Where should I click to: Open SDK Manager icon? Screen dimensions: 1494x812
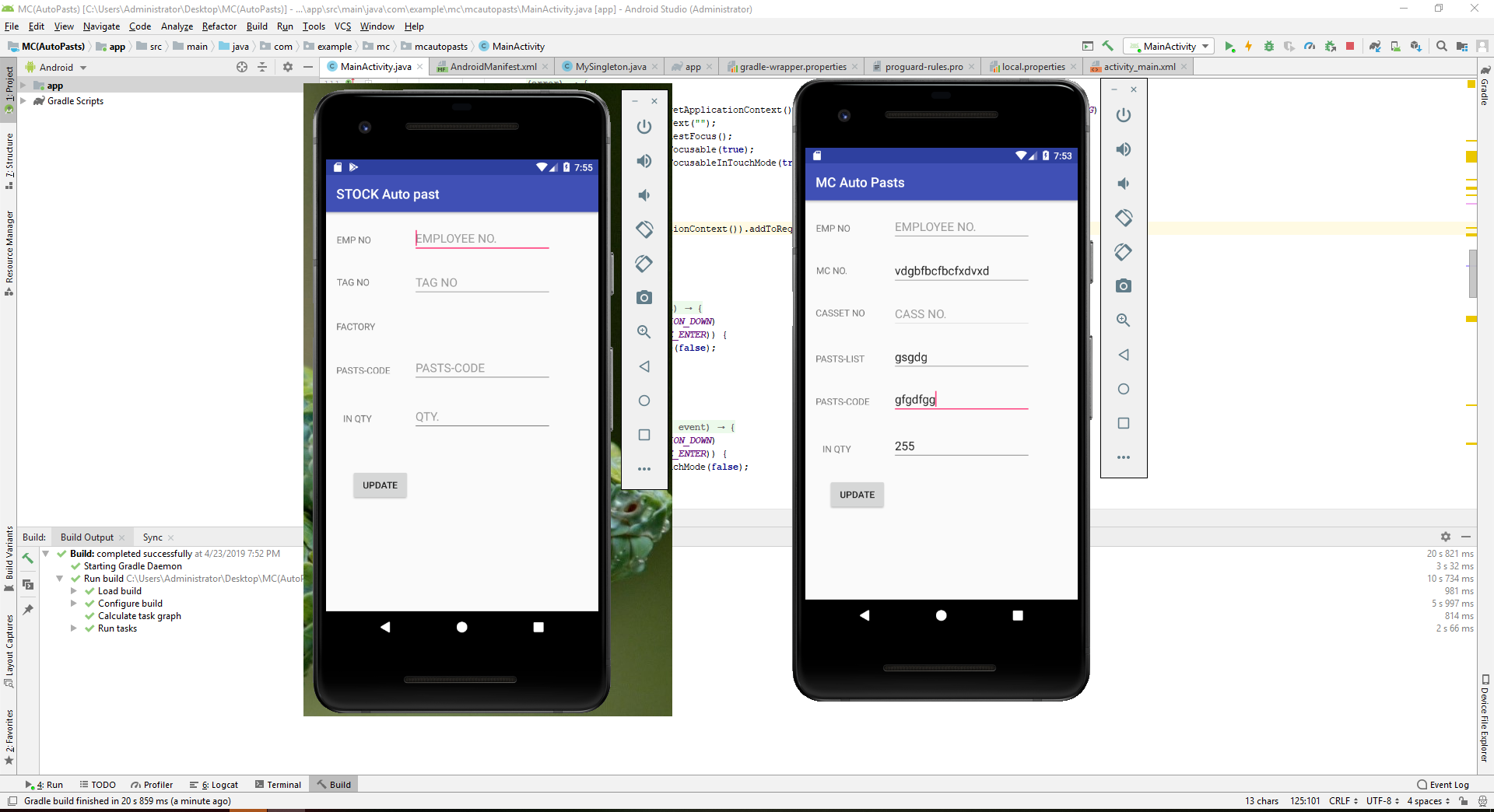[1415, 47]
